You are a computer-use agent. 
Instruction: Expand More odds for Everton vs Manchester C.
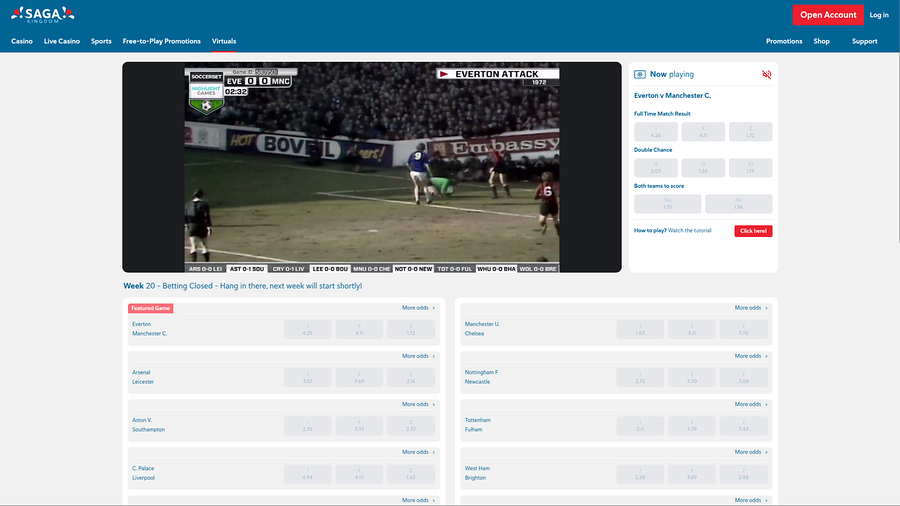click(x=418, y=308)
